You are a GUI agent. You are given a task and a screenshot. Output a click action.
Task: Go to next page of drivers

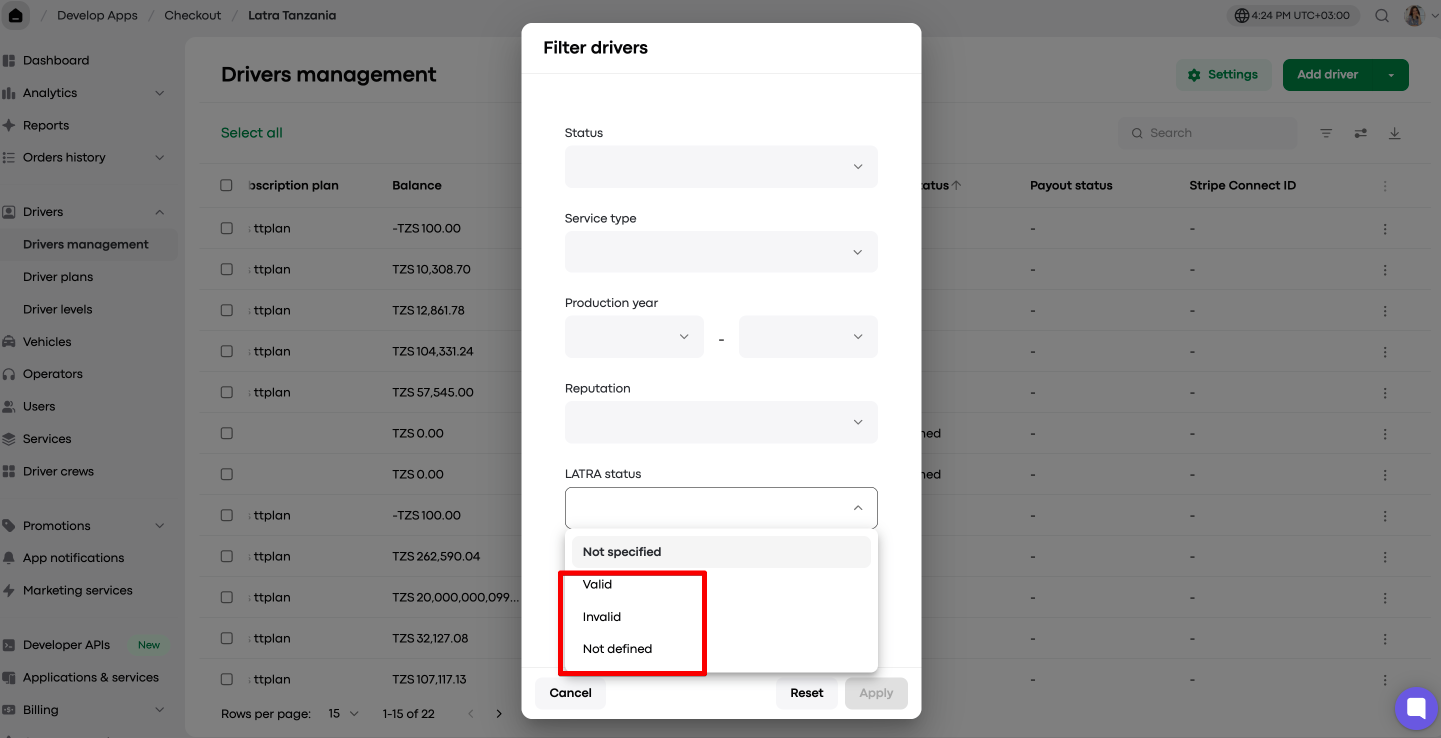coord(499,714)
